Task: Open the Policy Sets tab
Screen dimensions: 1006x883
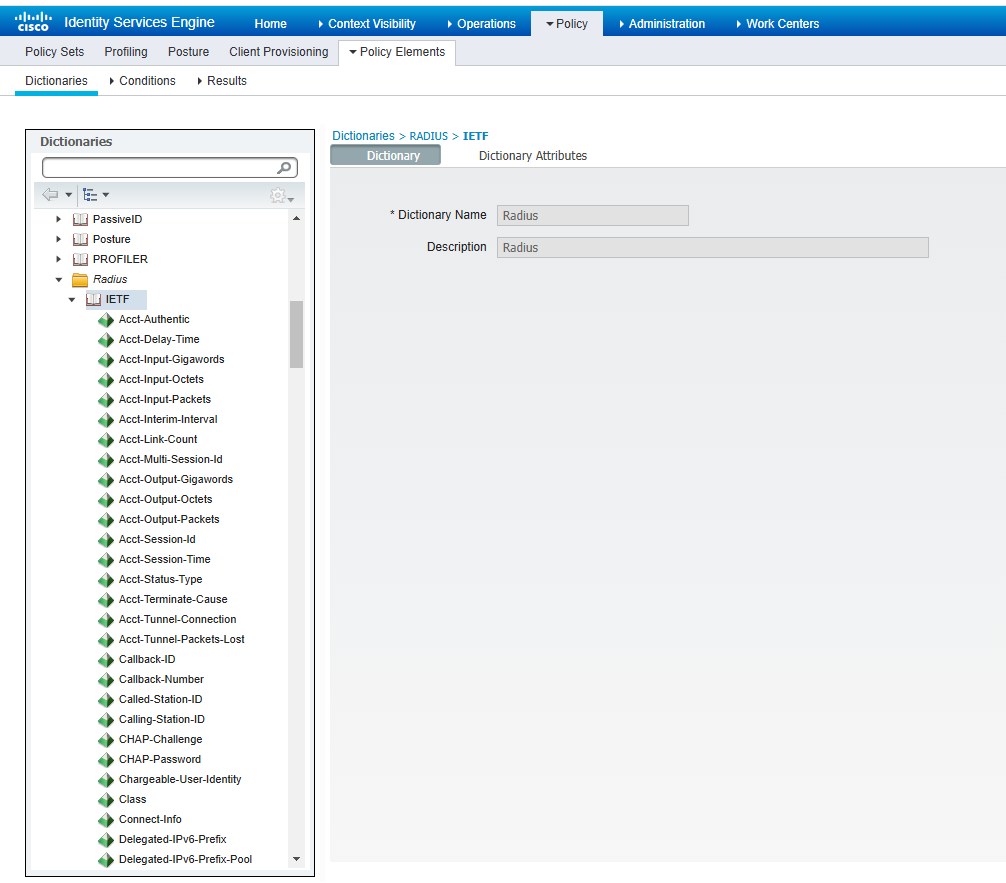Action: (x=54, y=52)
